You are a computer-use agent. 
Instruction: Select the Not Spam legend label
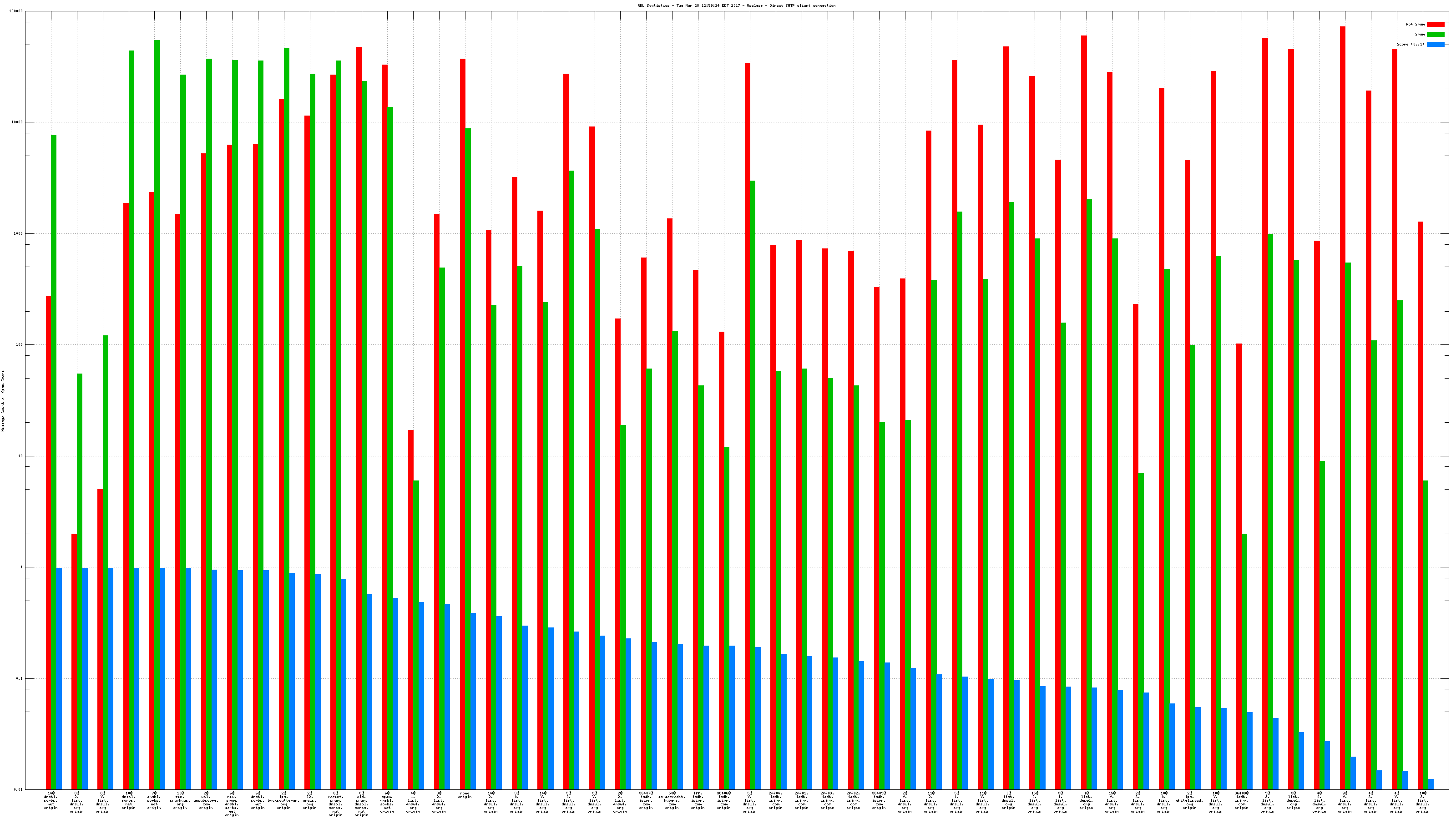[1416, 24]
